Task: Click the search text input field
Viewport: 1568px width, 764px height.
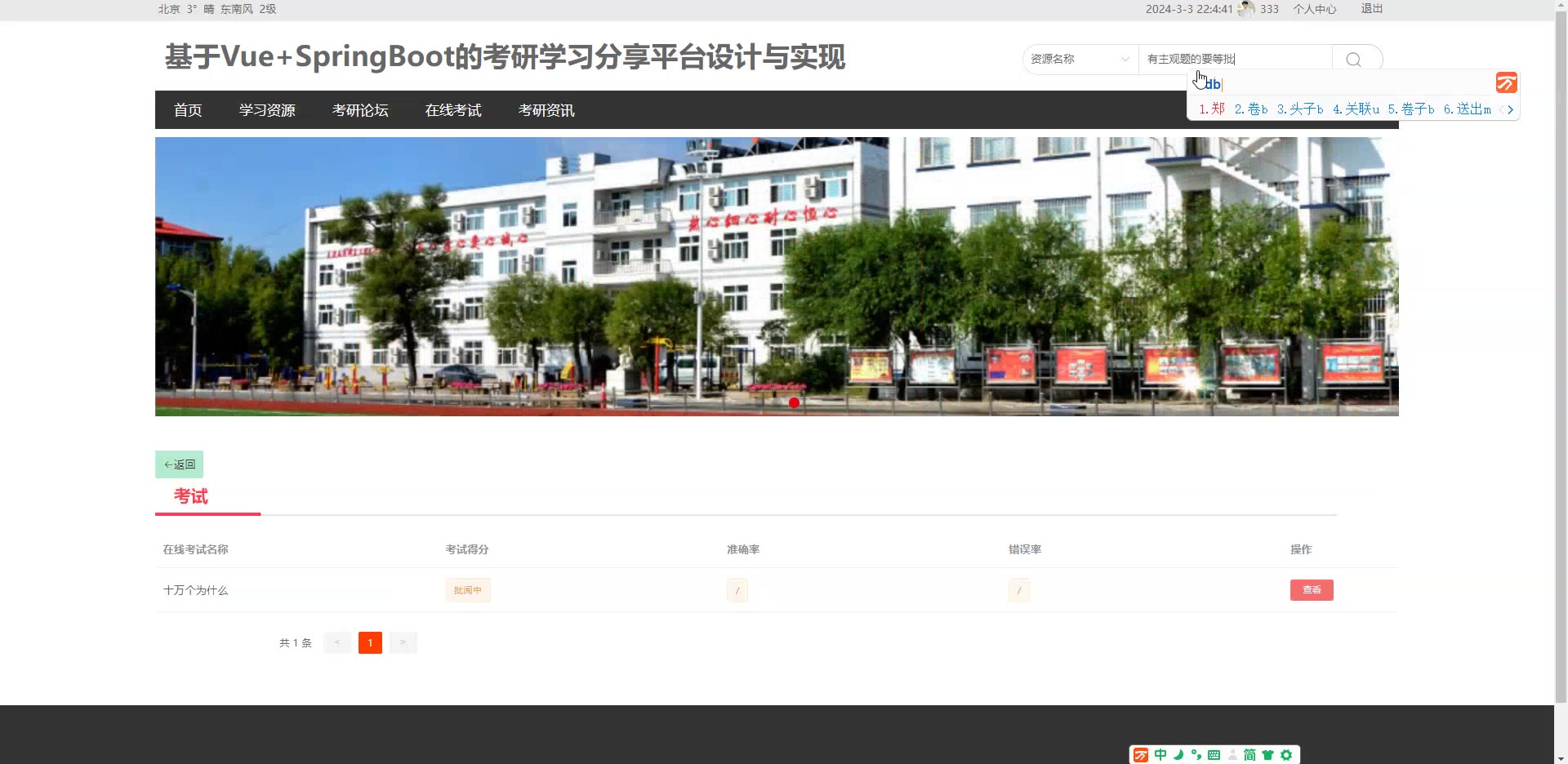Action: point(1235,59)
